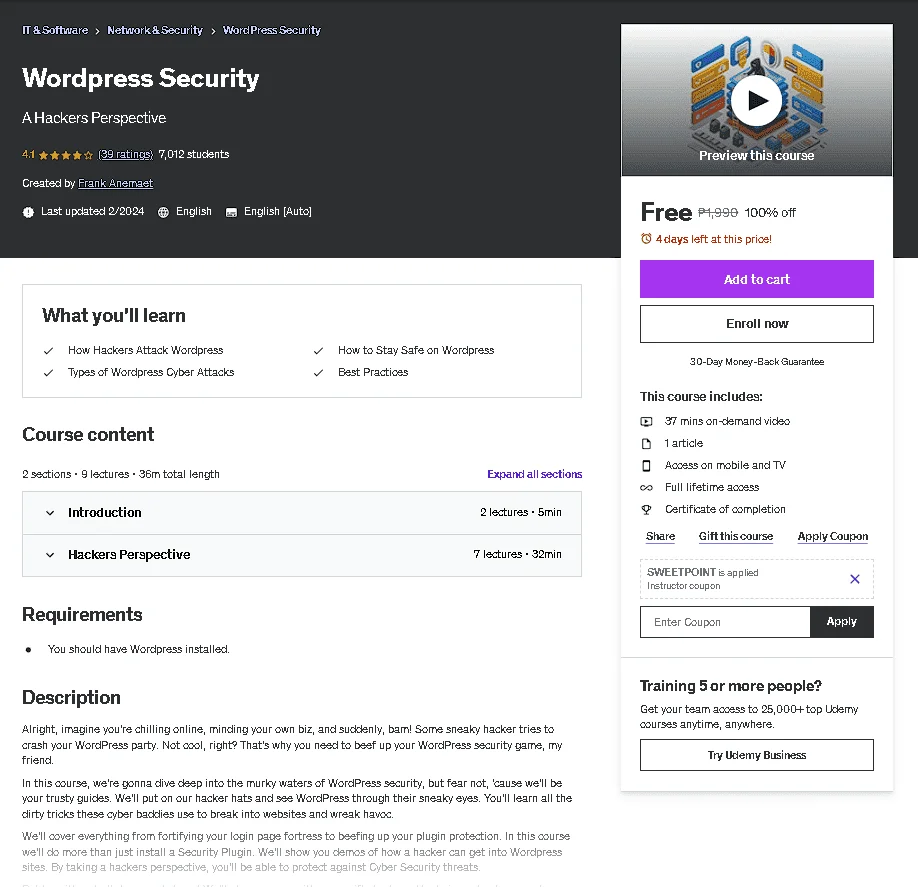Click the star rating icons

pyautogui.click(x=66, y=155)
